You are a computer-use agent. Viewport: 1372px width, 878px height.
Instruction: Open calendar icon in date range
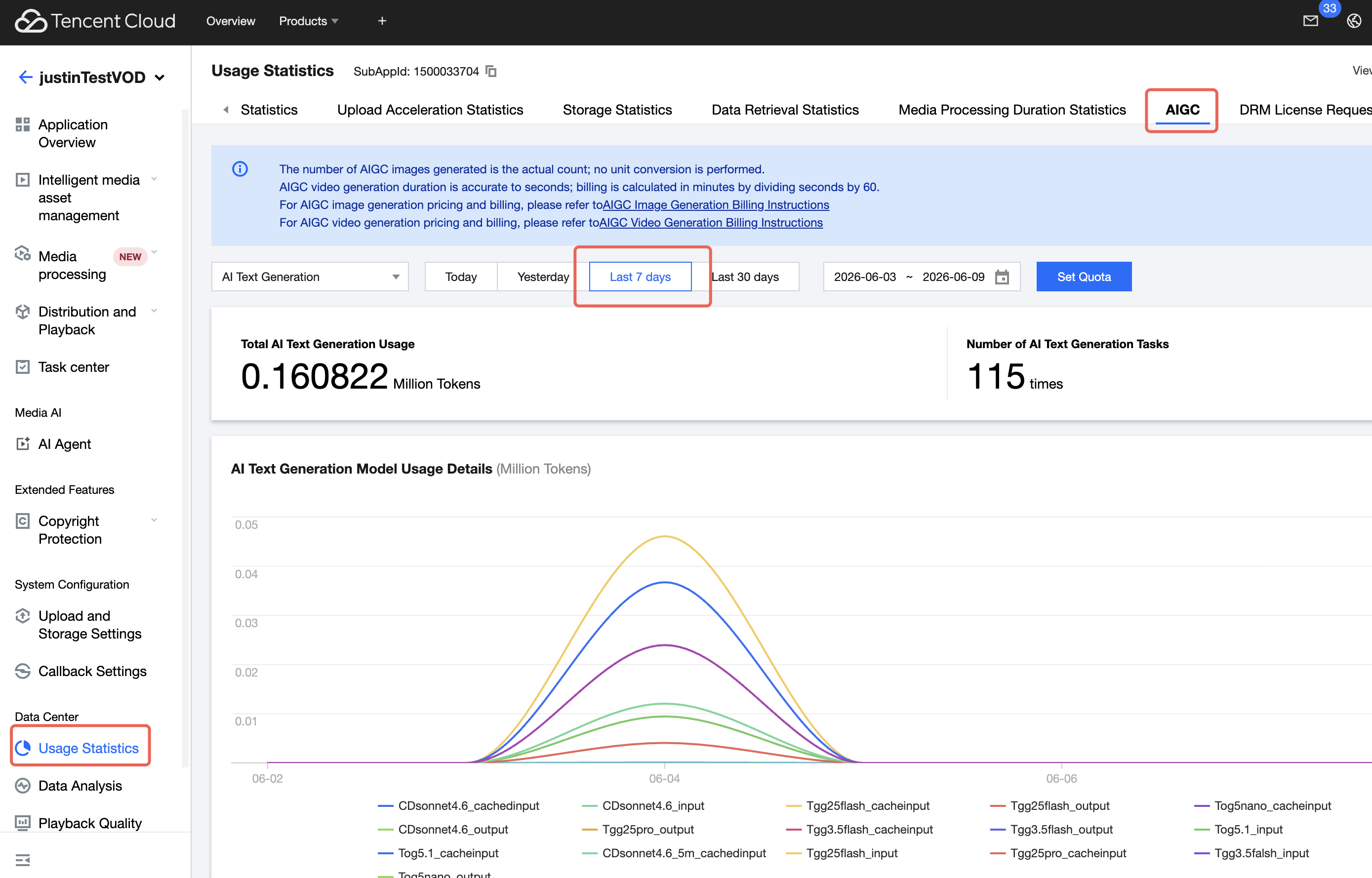1002,277
